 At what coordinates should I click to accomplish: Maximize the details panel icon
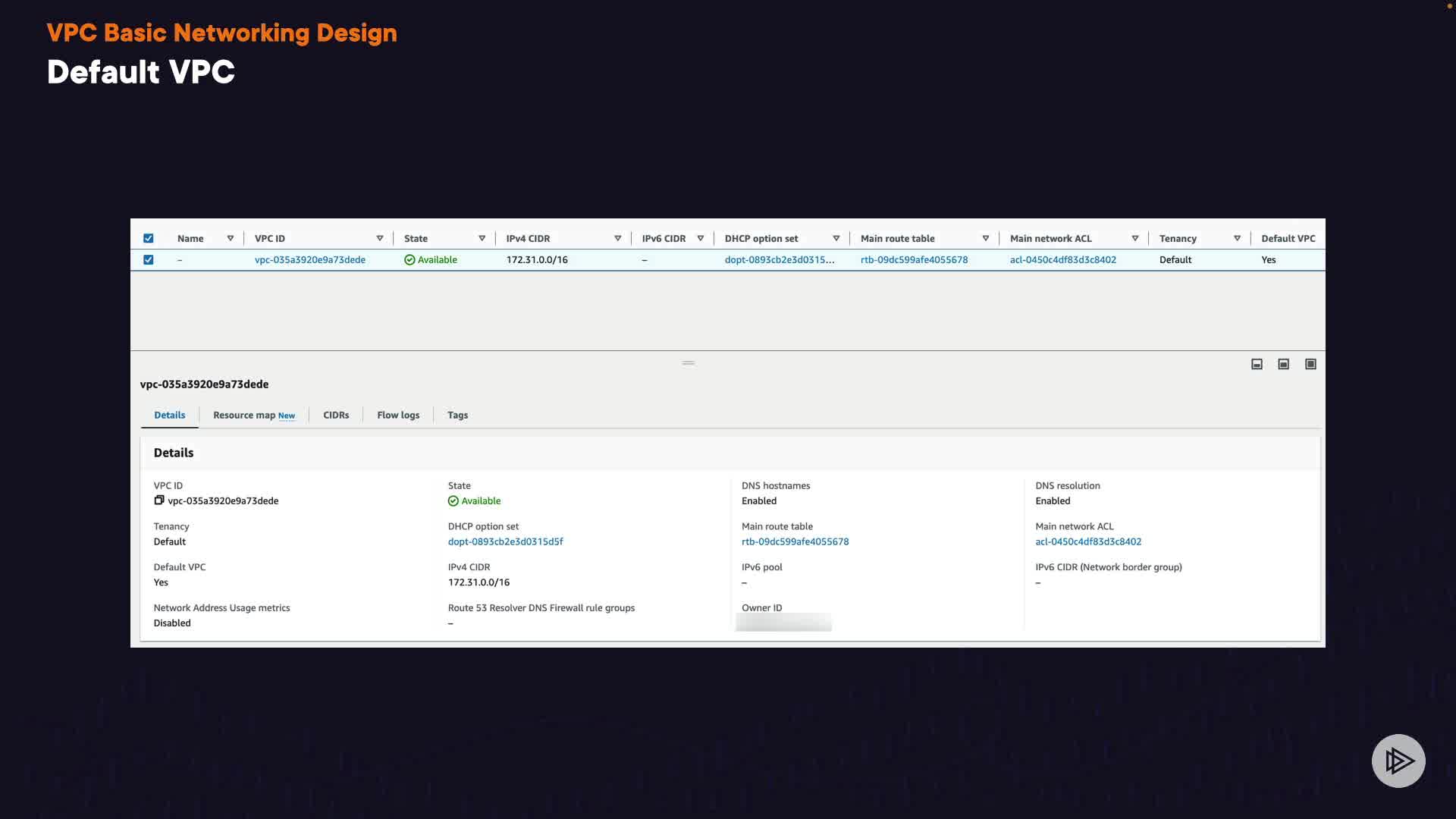[x=1310, y=365]
